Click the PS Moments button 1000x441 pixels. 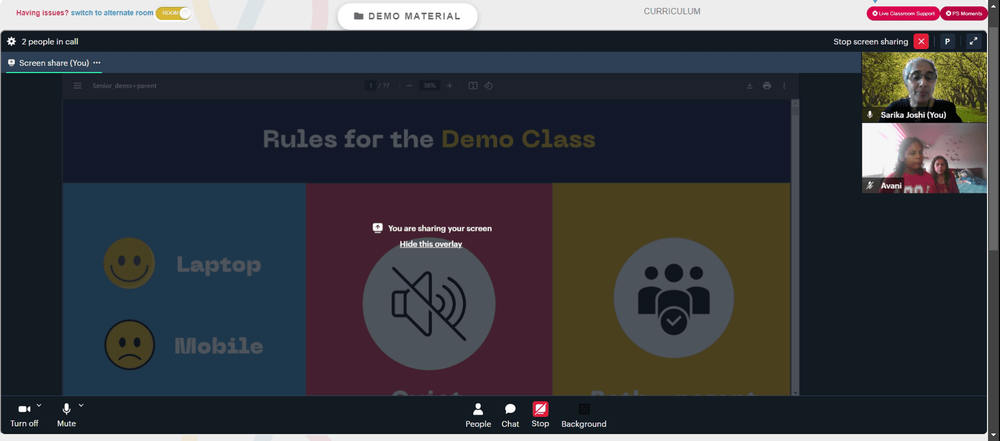point(964,13)
